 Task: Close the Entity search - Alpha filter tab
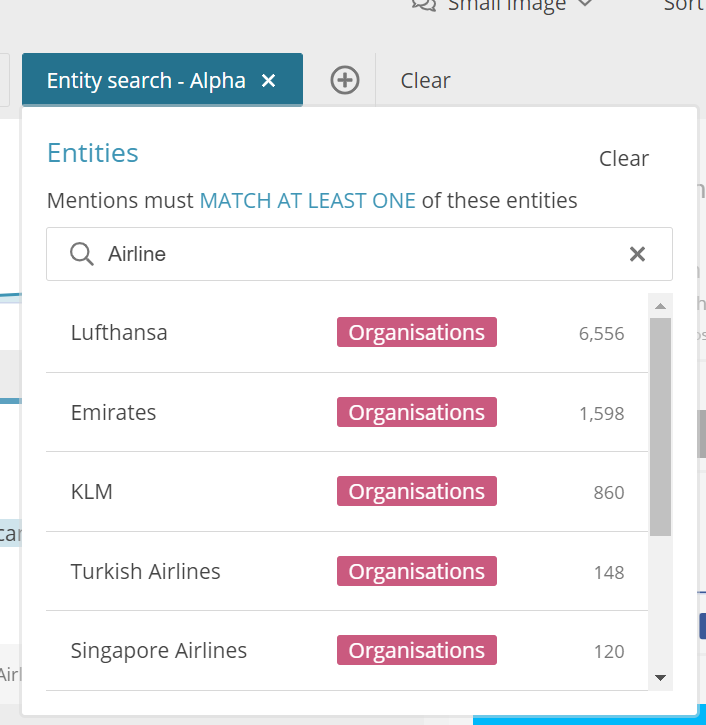click(x=269, y=81)
